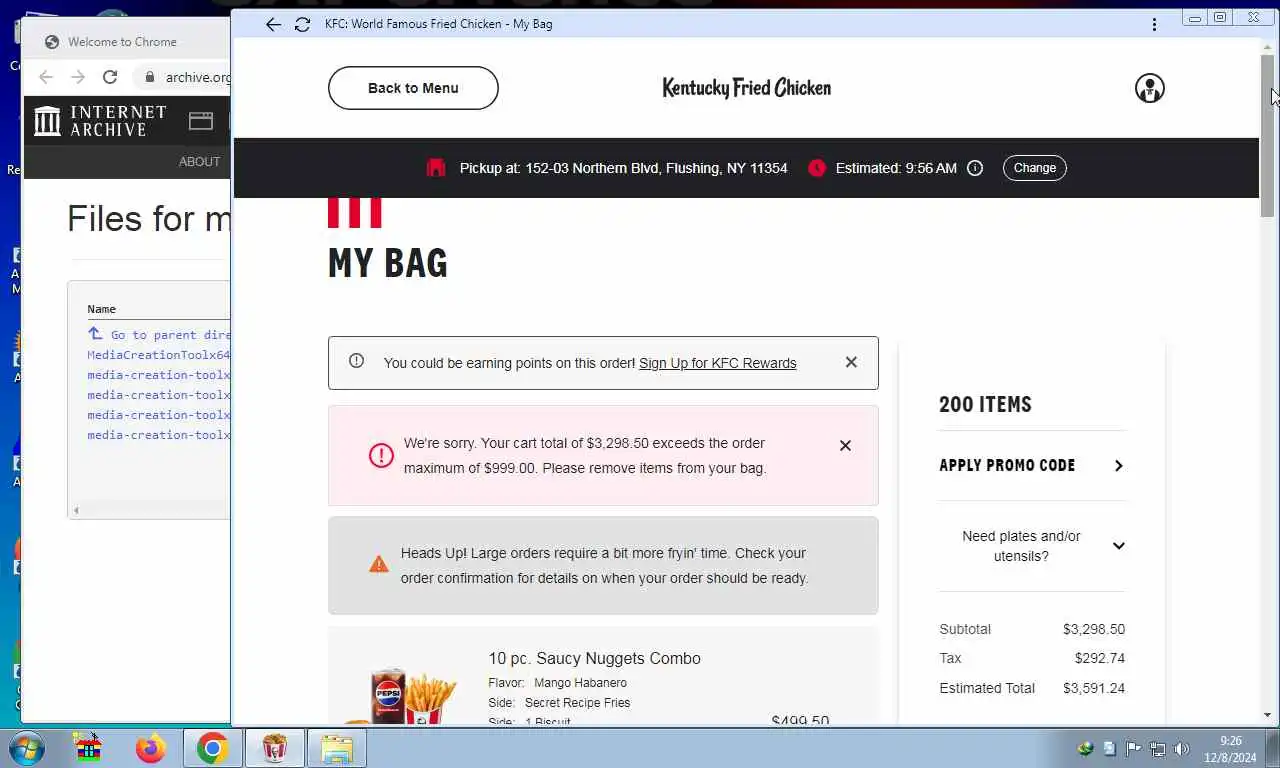Open the WinRAR taskbar icon
The height and width of the screenshot is (768, 1280).
(89, 748)
